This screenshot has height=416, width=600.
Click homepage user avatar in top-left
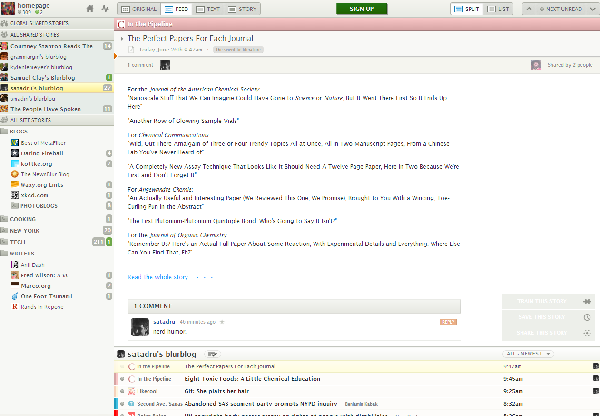[x=8, y=8]
